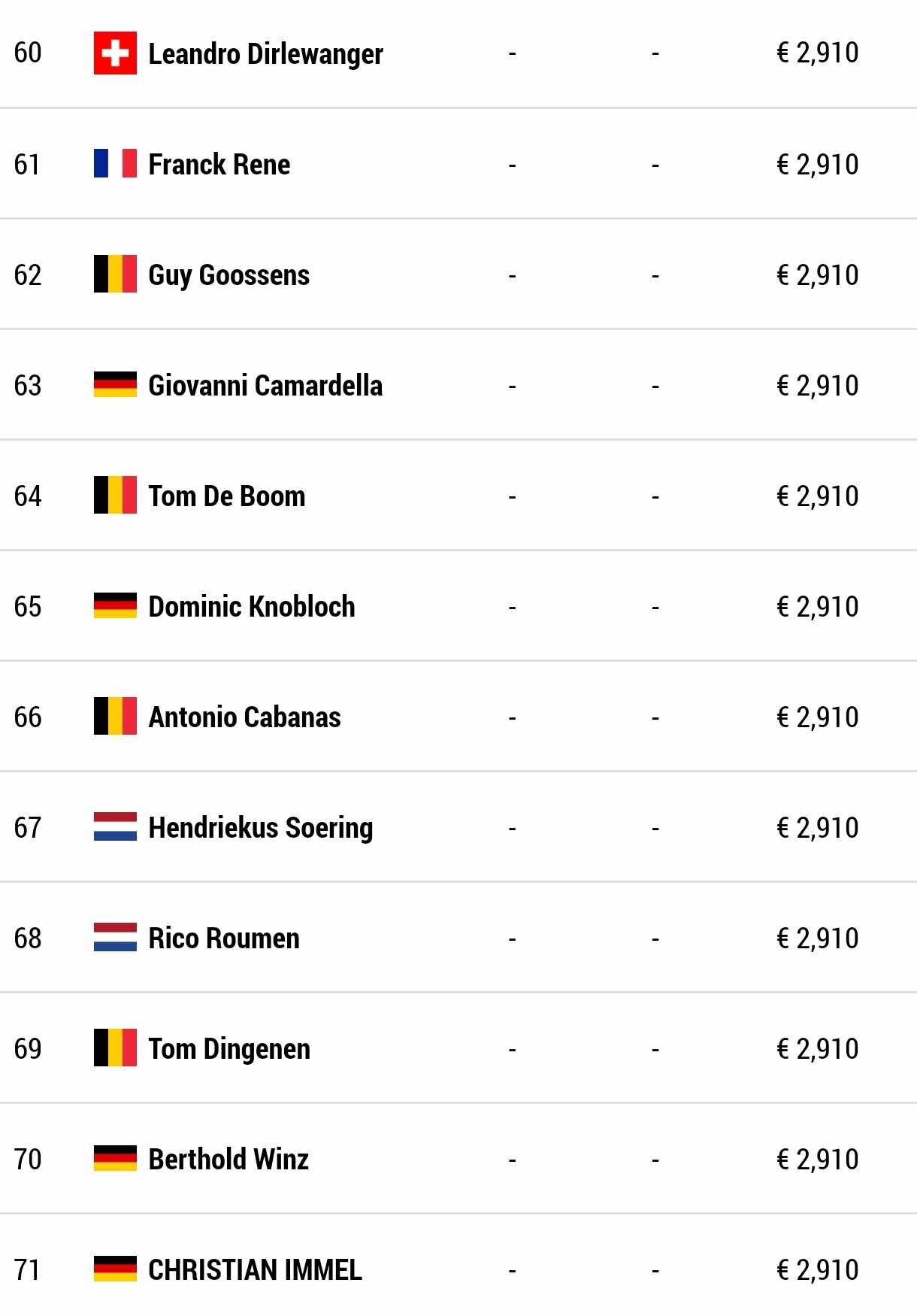Tap the Belgian flag next to Antonio Cabanas
The height and width of the screenshot is (1316, 917).
coord(115,716)
